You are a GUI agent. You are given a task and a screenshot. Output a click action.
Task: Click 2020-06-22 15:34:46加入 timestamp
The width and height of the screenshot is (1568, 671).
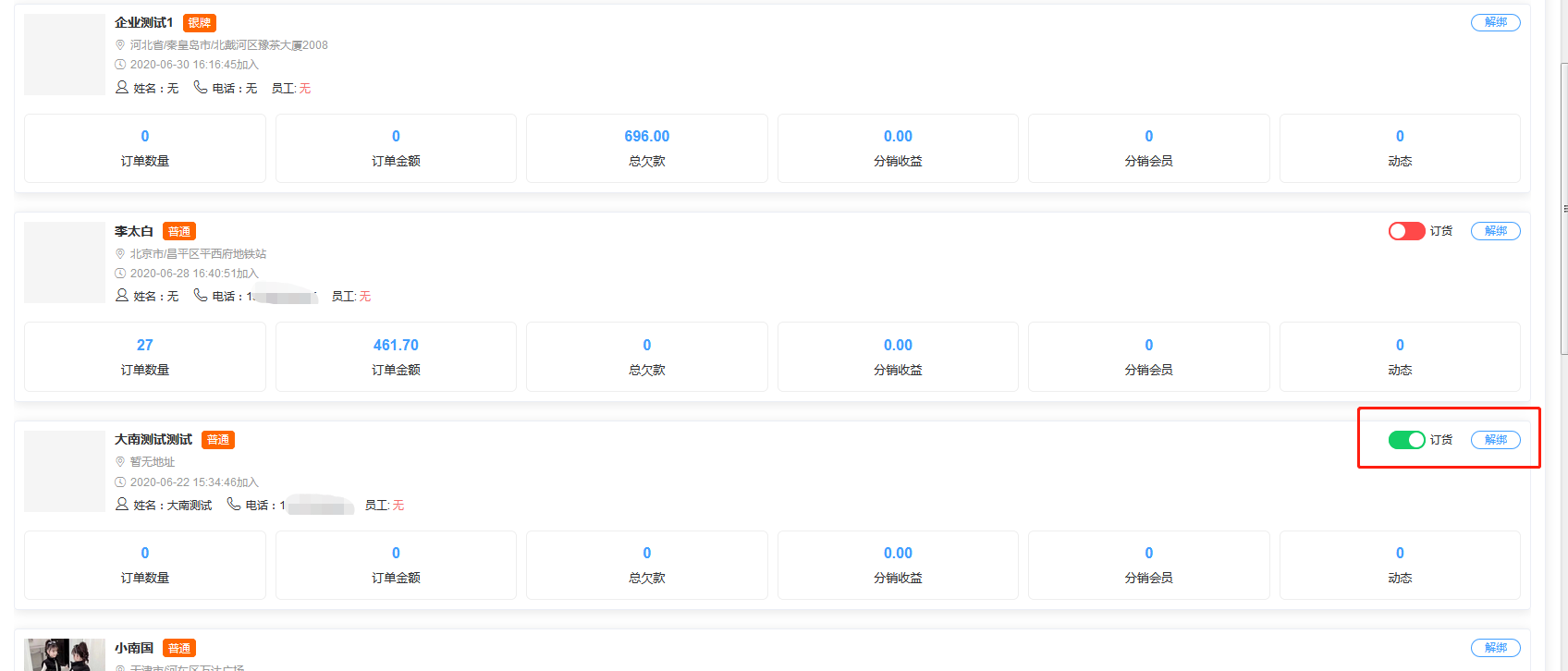click(x=194, y=482)
